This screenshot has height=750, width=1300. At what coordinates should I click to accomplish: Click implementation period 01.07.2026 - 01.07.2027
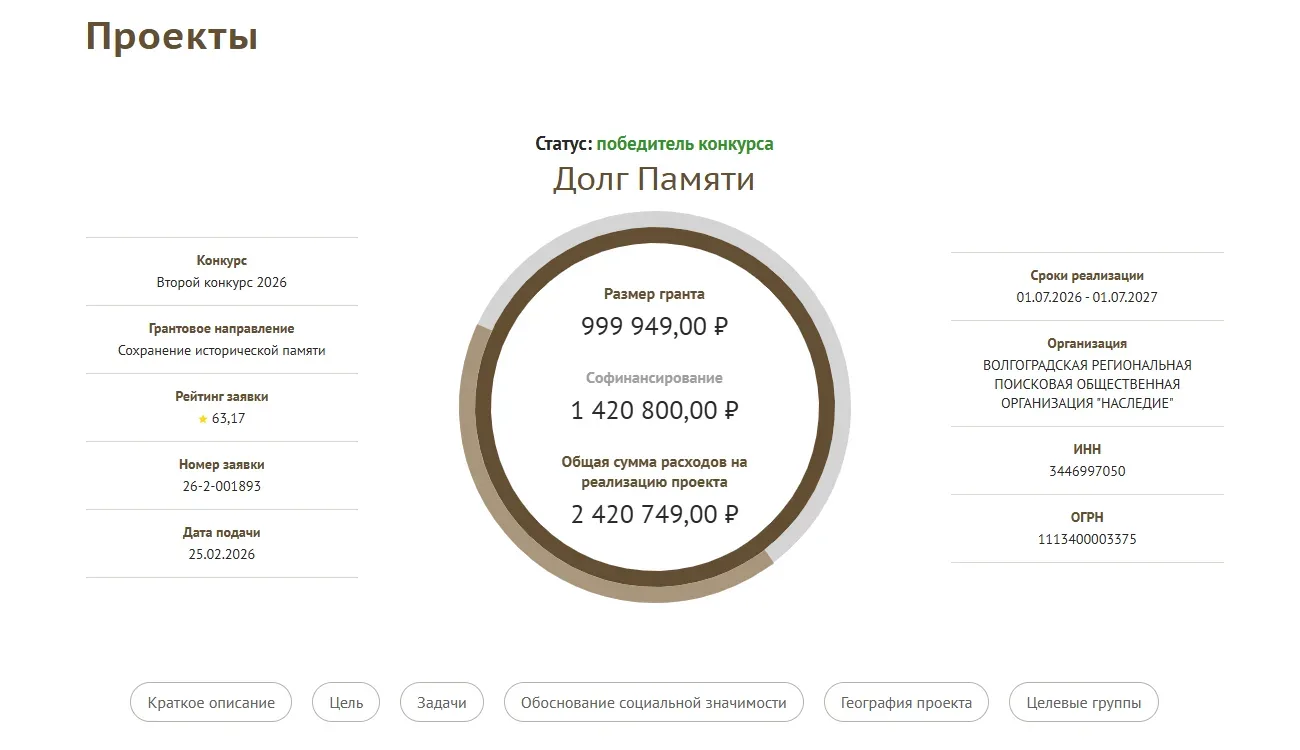pyautogui.click(x=1087, y=298)
